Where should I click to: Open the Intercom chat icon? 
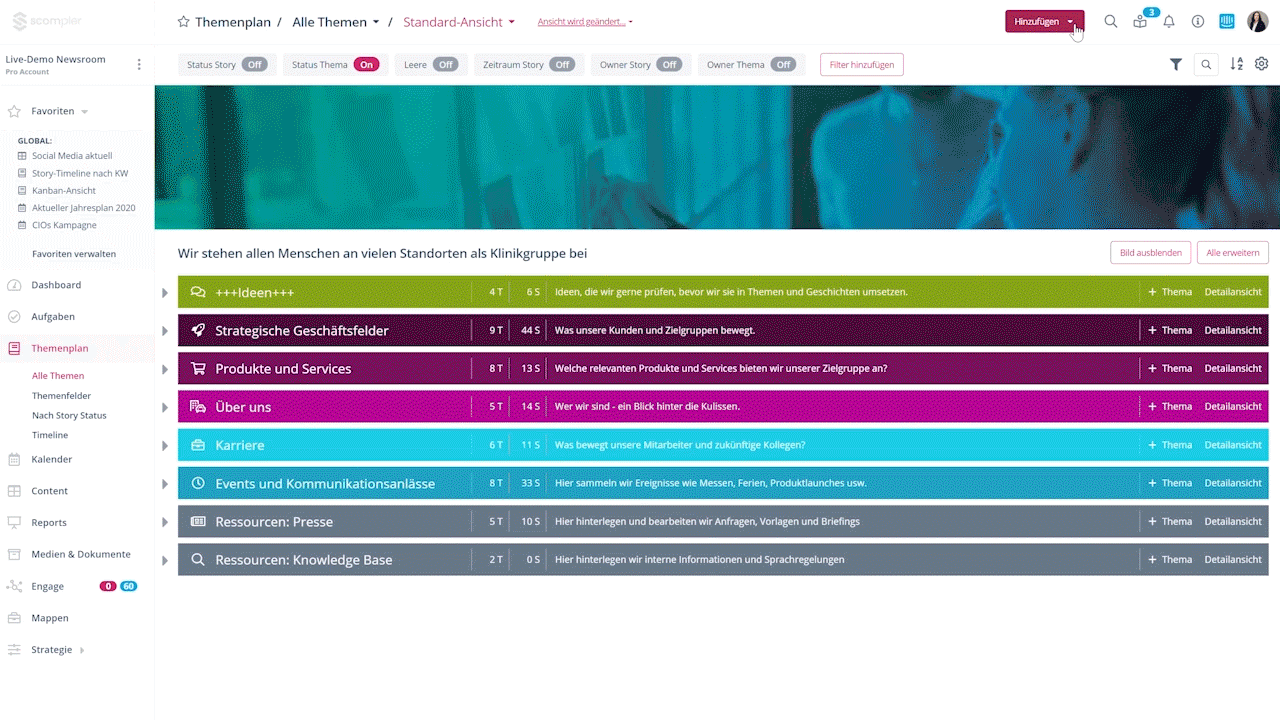pos(1227,21)
